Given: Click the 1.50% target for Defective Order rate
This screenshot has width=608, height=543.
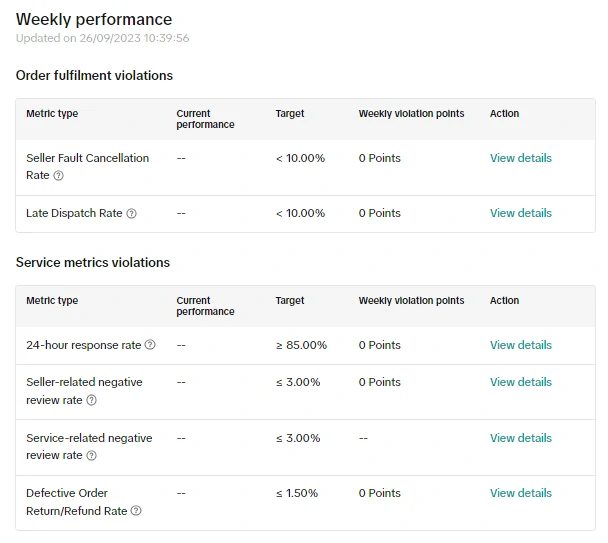Looking at the screenshot, I should pyautogui.click(x=297, y=493).
